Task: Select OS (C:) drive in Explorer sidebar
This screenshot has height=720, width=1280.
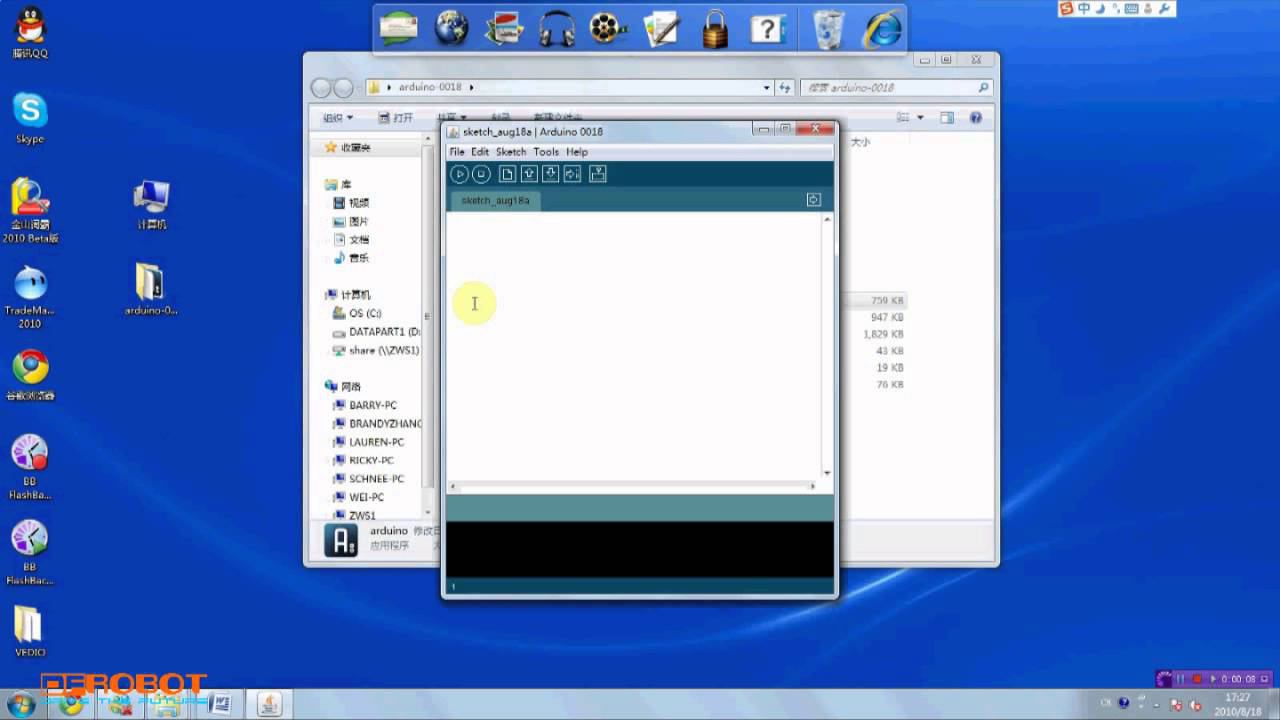Action: (x=357, y=313)
